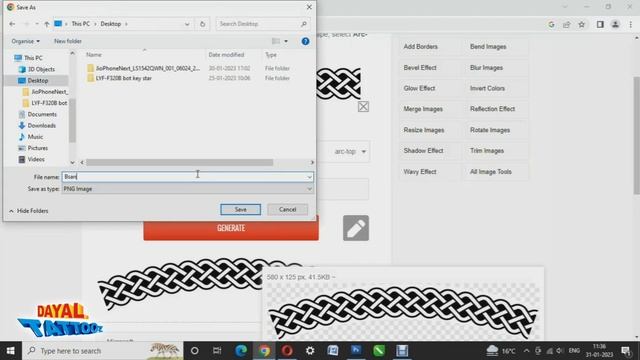This screenshot has height=360, width=640.
Task: Open Settings gear on the taskbar
Action: 310,351
